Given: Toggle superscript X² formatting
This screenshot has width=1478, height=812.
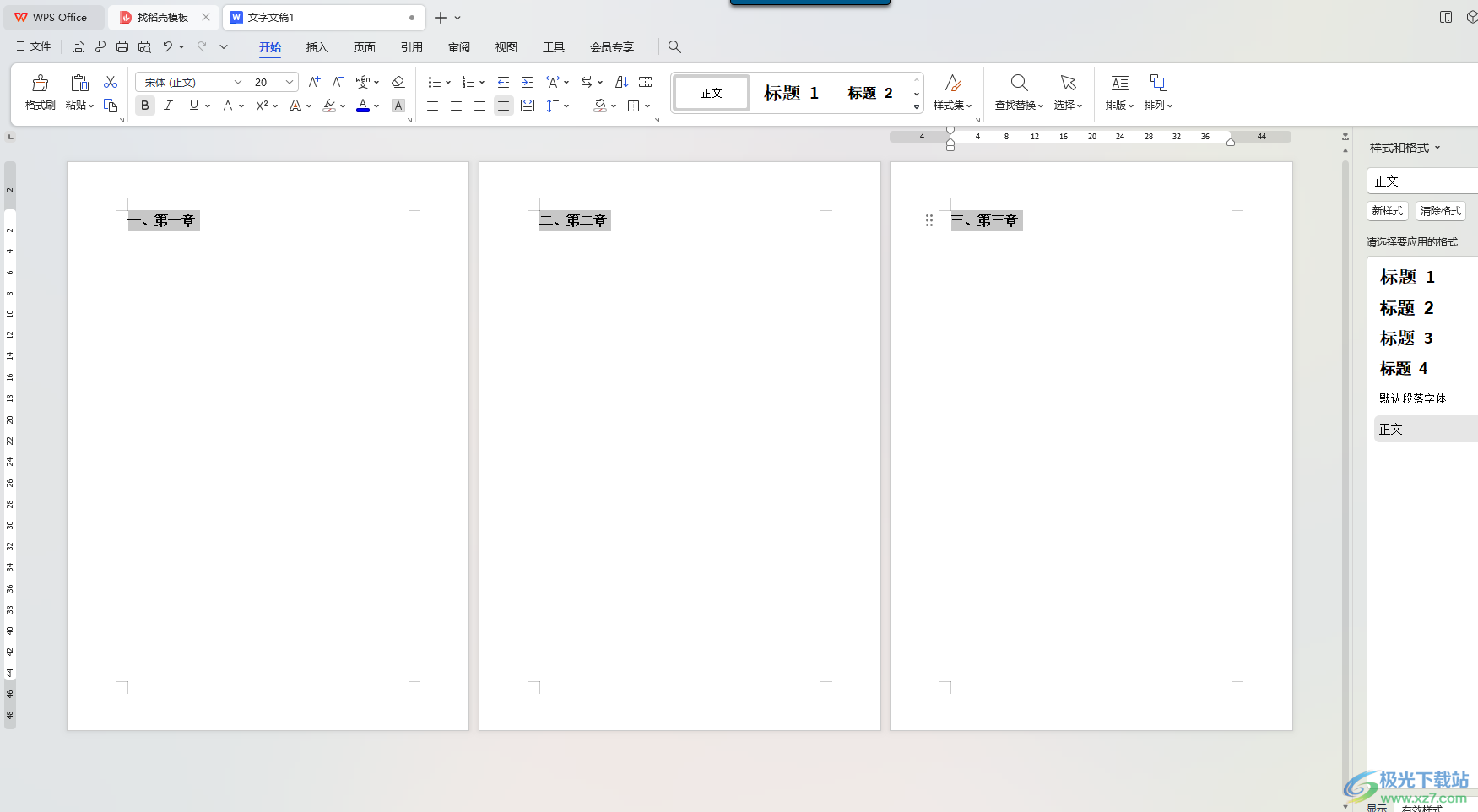Looking at the screenshot, I should [262, 106].
